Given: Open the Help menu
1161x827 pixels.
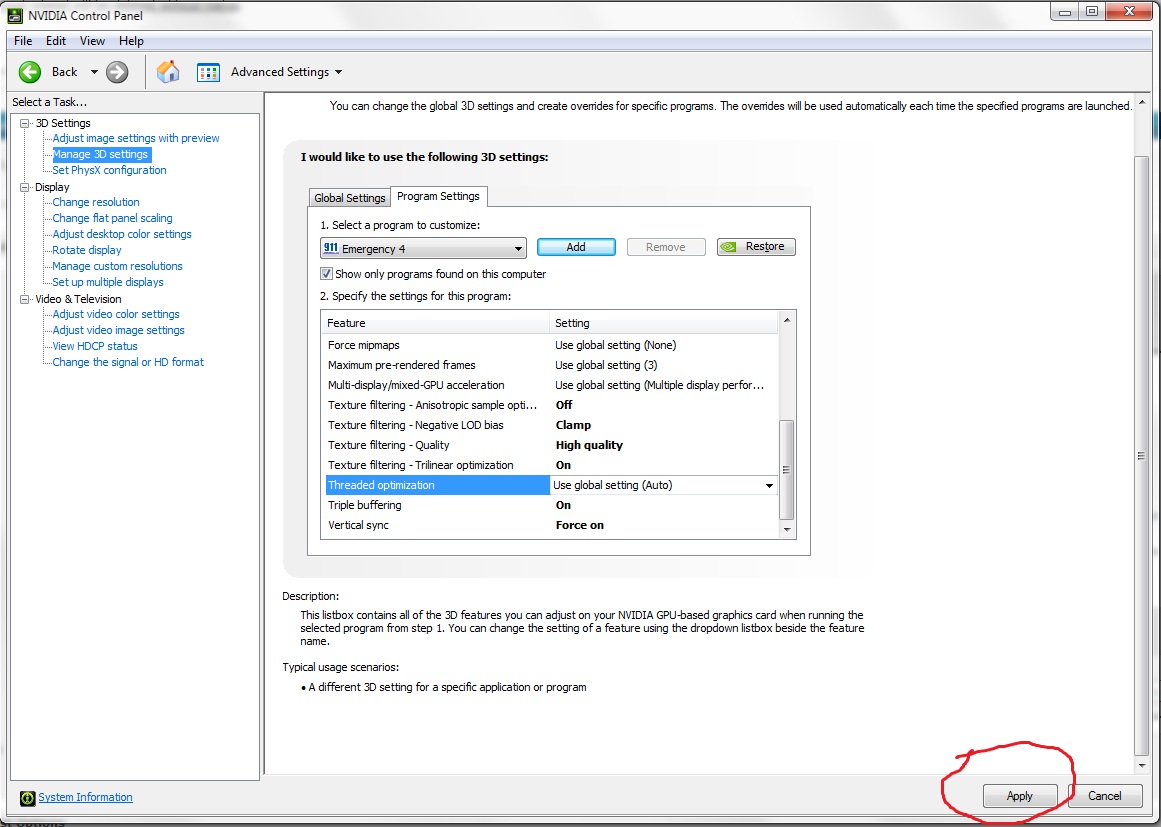Looking at the screenshot, I should (x=131, y=41).
